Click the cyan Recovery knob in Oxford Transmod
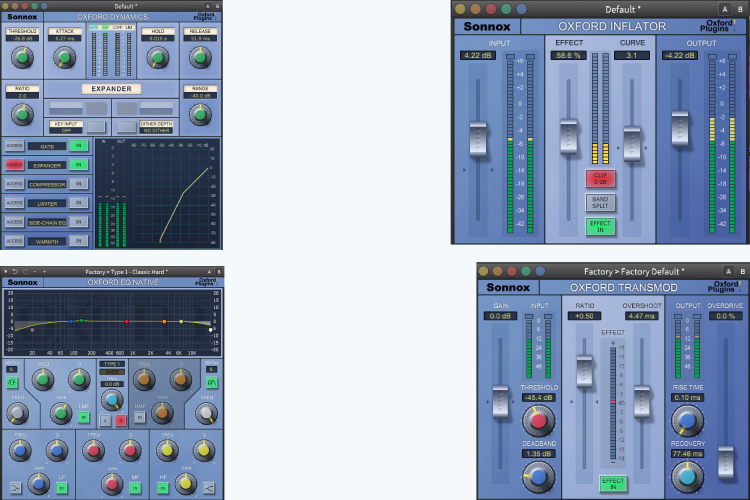750x500 pixels. point(687,477)
